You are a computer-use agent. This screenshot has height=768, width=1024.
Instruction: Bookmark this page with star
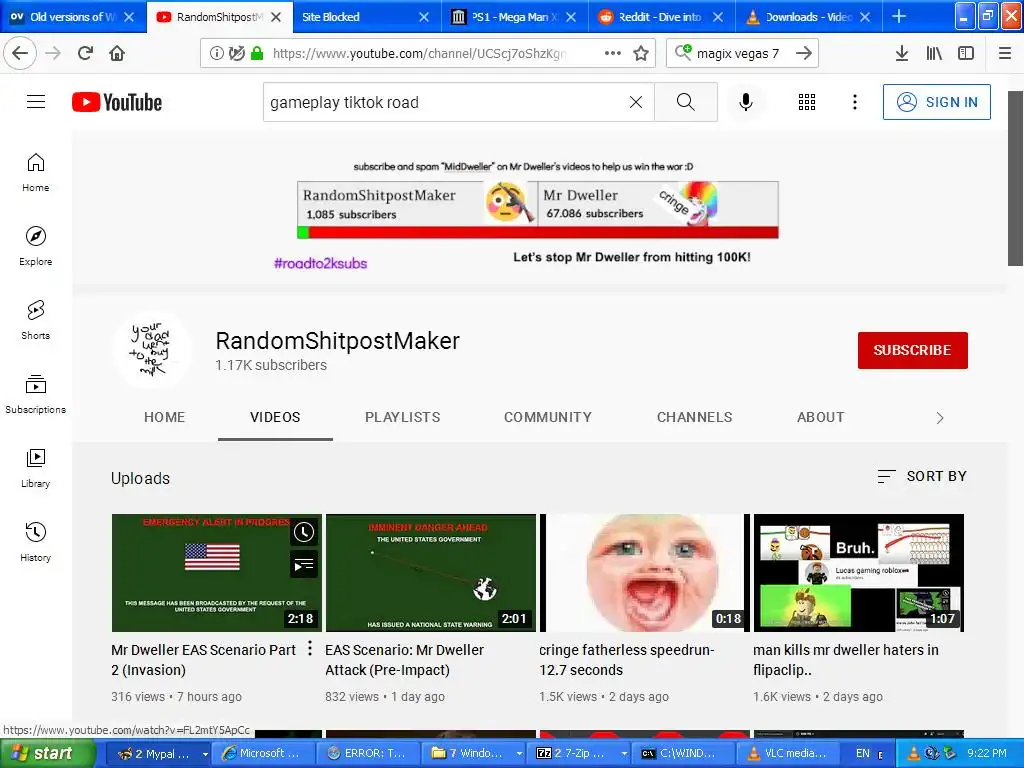(641, 53)
